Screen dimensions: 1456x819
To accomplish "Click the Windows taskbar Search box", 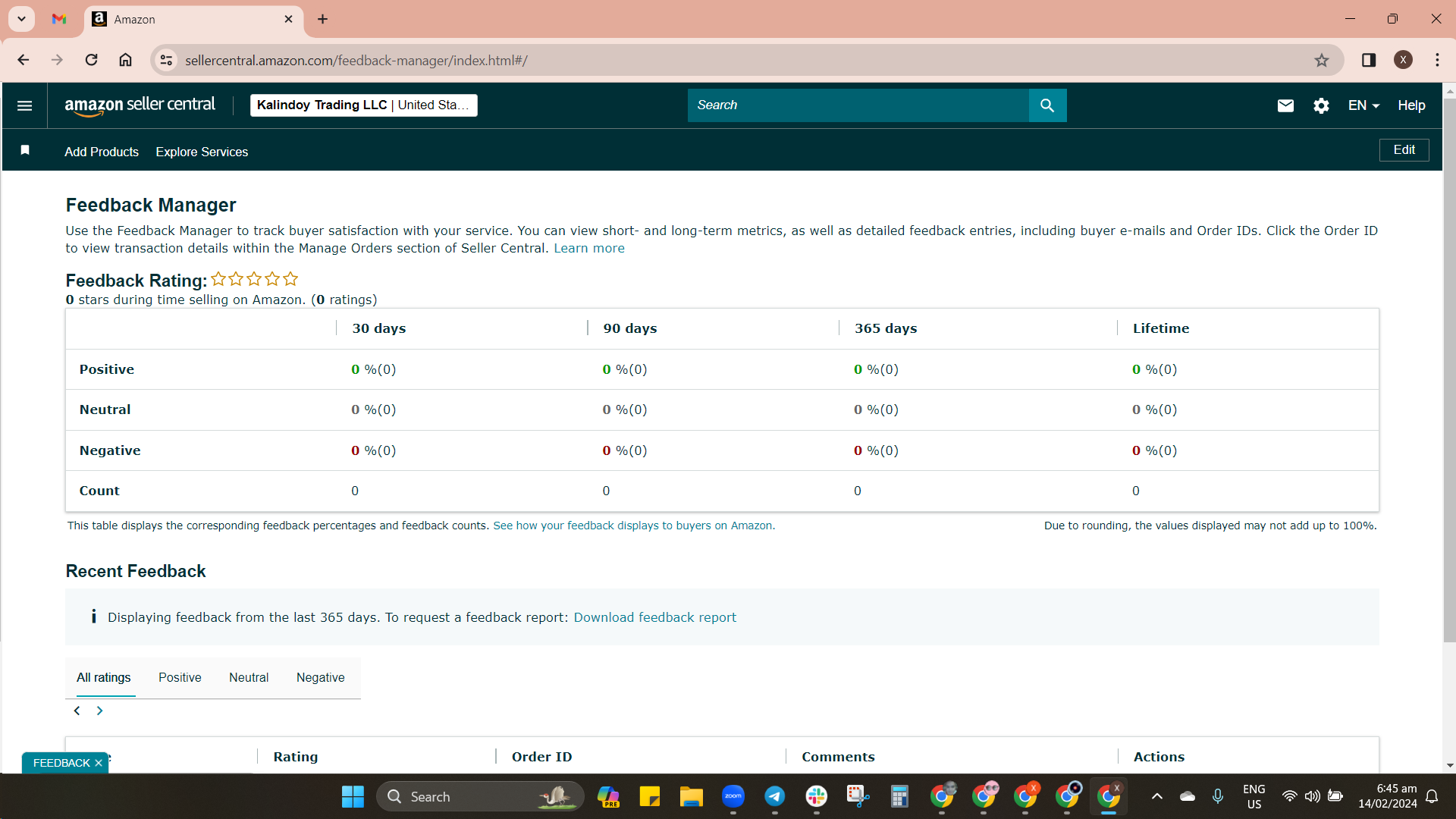I will [480, 796].
